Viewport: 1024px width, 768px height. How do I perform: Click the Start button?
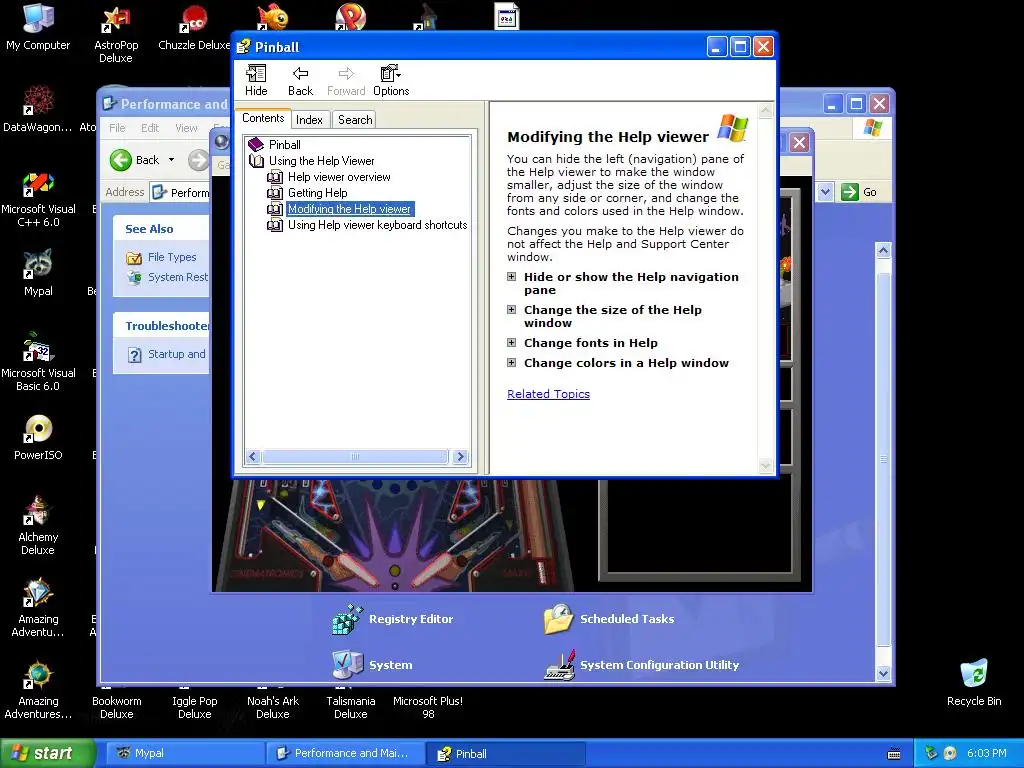pyautogui.click(x=47, y=753)
